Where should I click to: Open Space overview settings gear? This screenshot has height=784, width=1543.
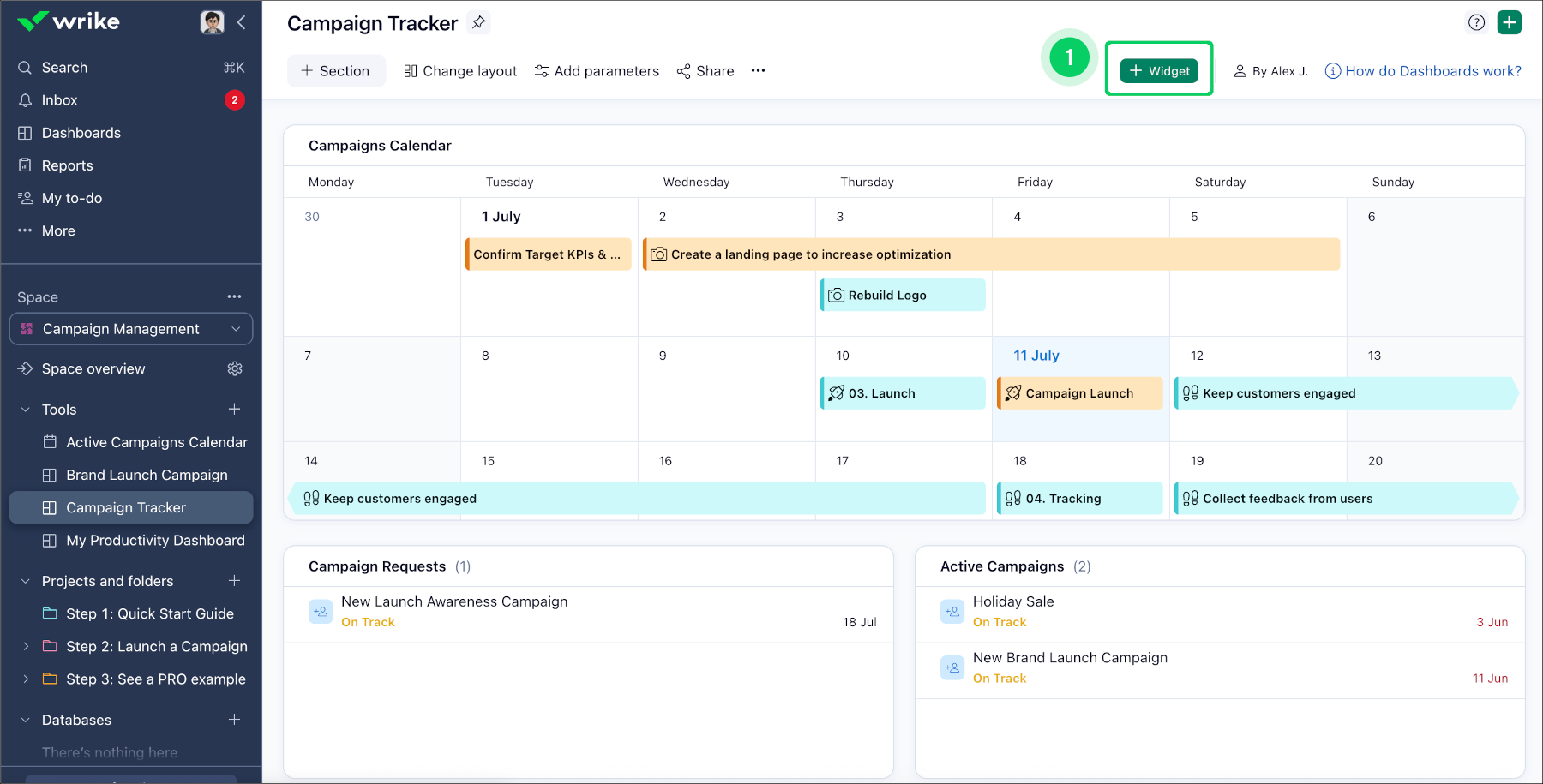point(235,368)
